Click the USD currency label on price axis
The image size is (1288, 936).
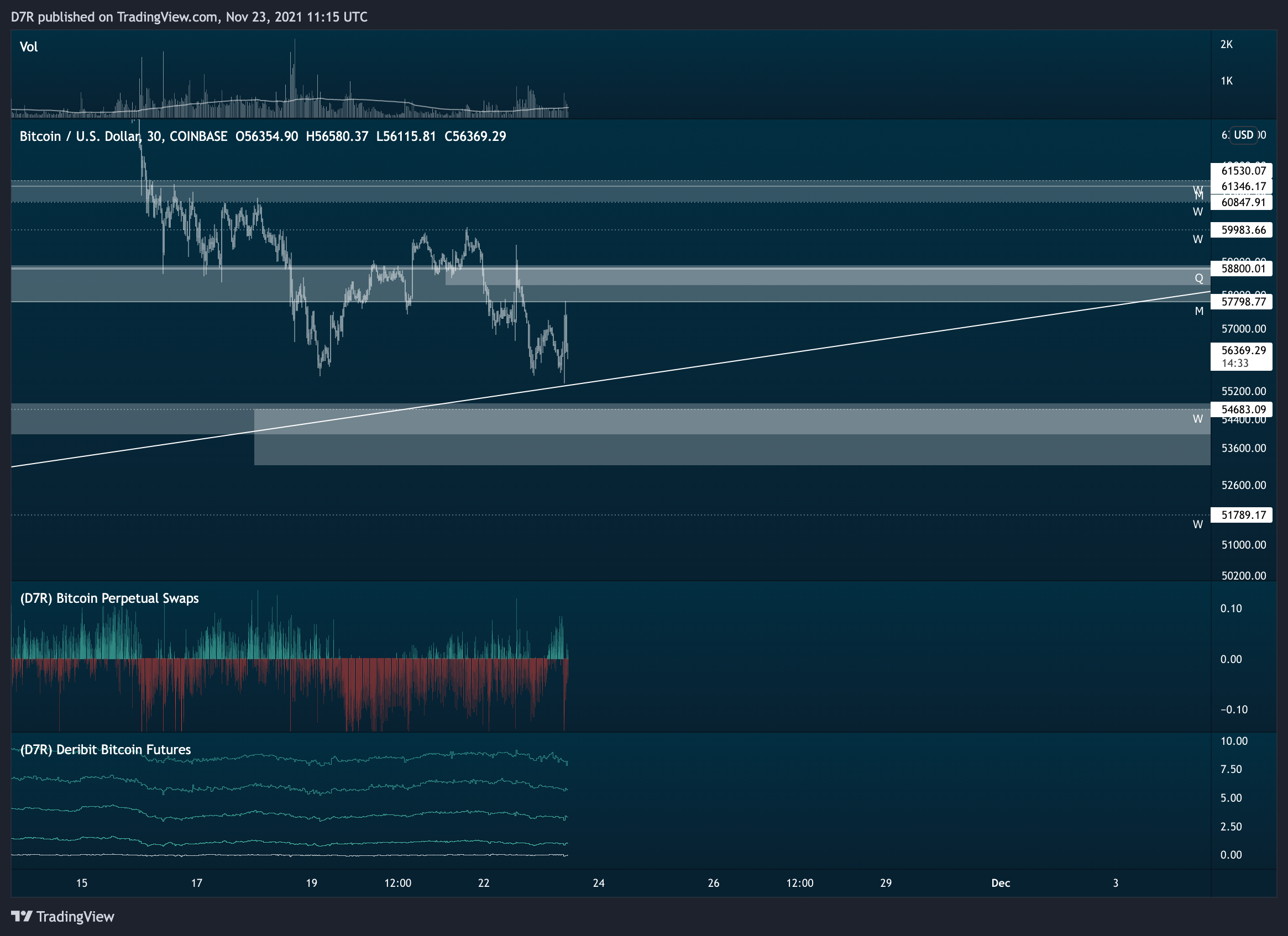tap(1243, 135)
